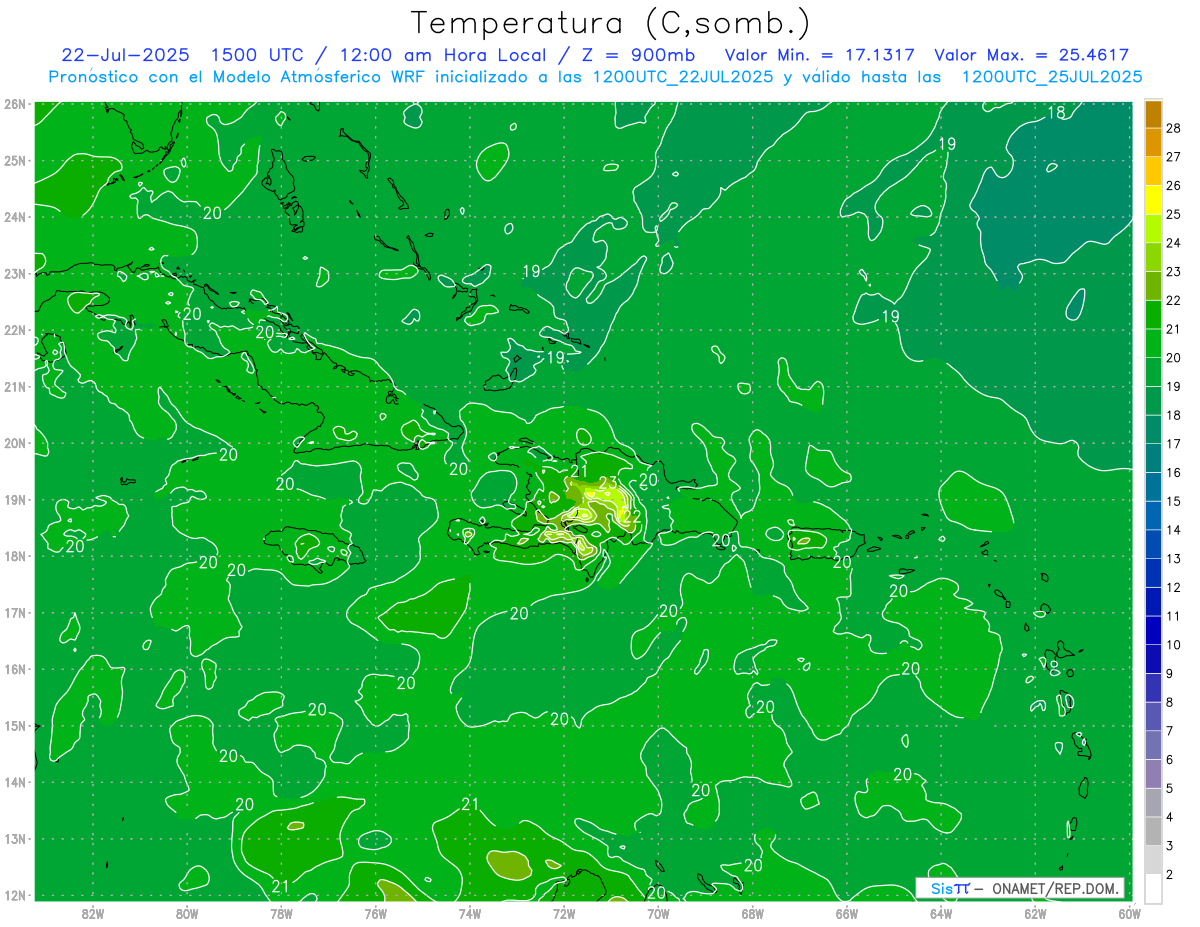Pick the yellow swatch between 25 and 26
Screen dimensions: 1200x927
(1153, 200)
